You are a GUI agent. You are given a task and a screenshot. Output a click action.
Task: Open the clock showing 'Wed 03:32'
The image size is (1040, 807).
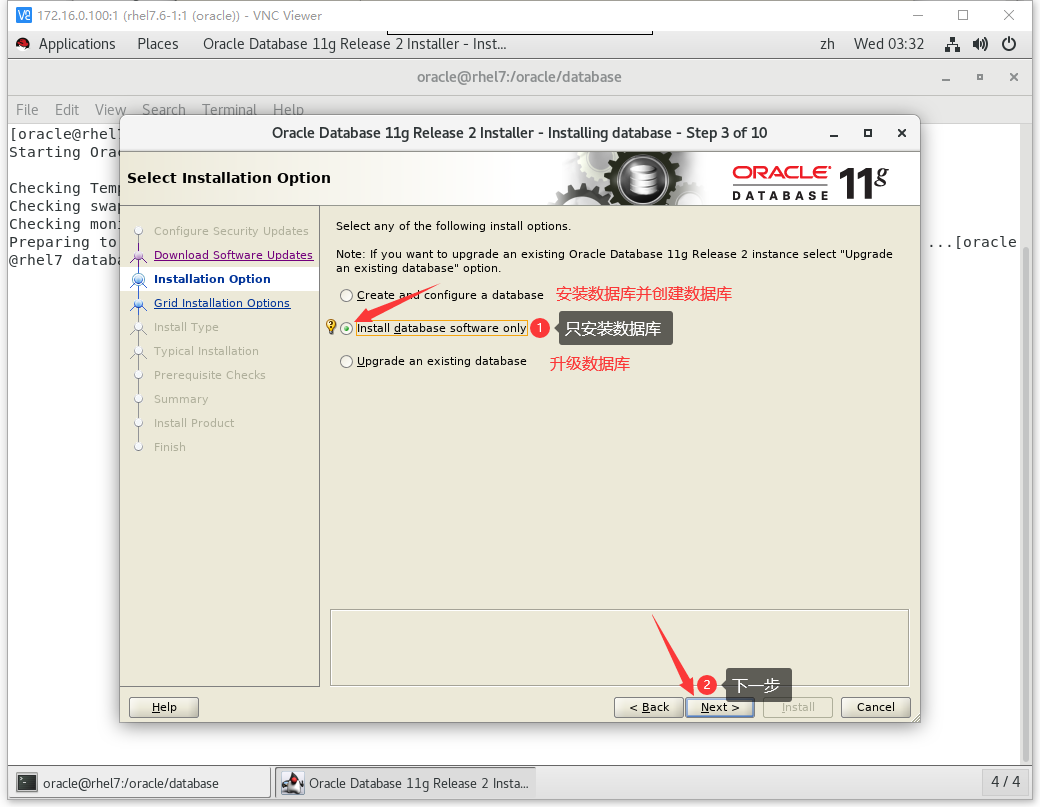click(889, 44)
